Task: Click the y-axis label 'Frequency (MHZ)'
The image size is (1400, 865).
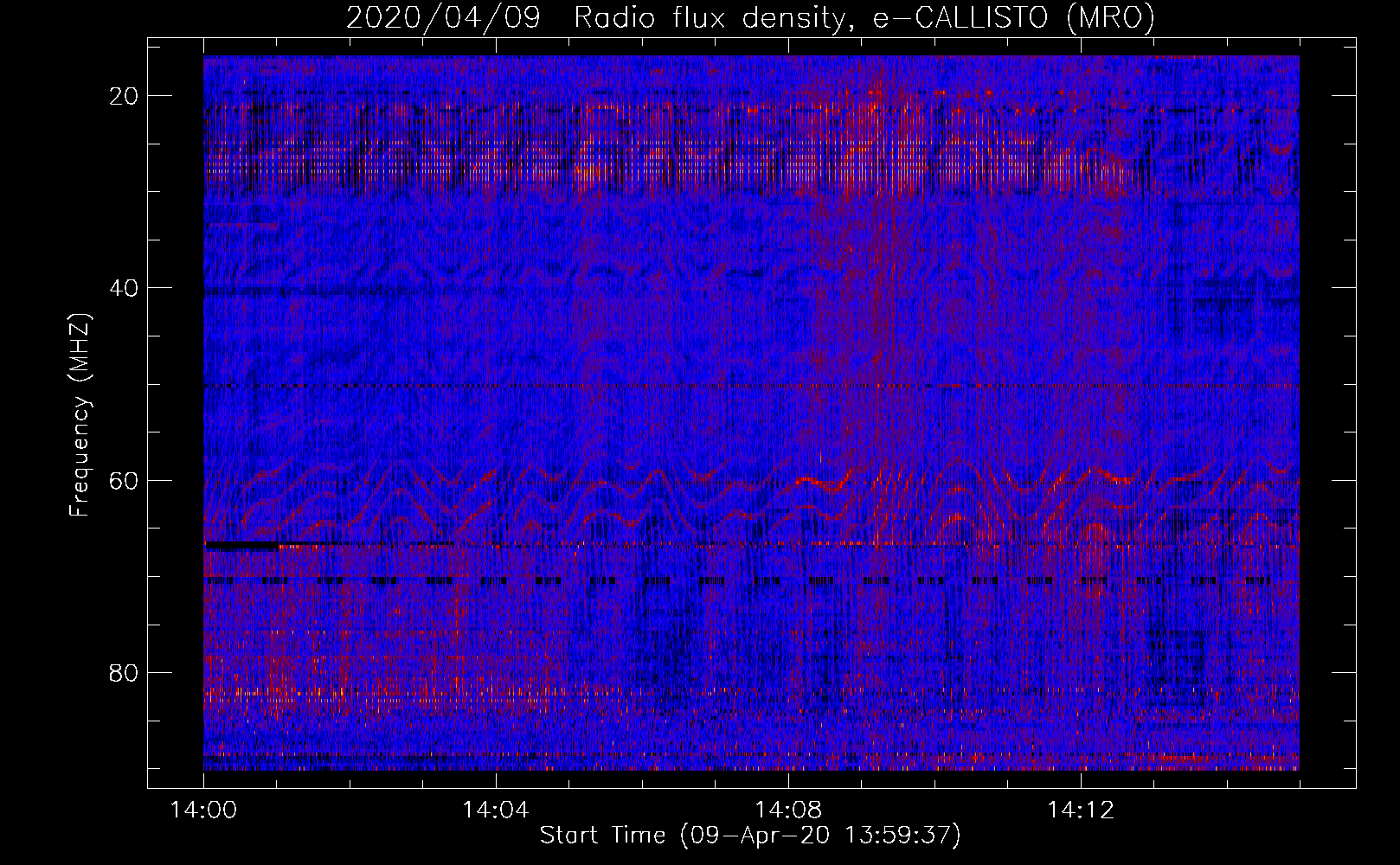Action: pyautogui.click(x=80, y=414)
